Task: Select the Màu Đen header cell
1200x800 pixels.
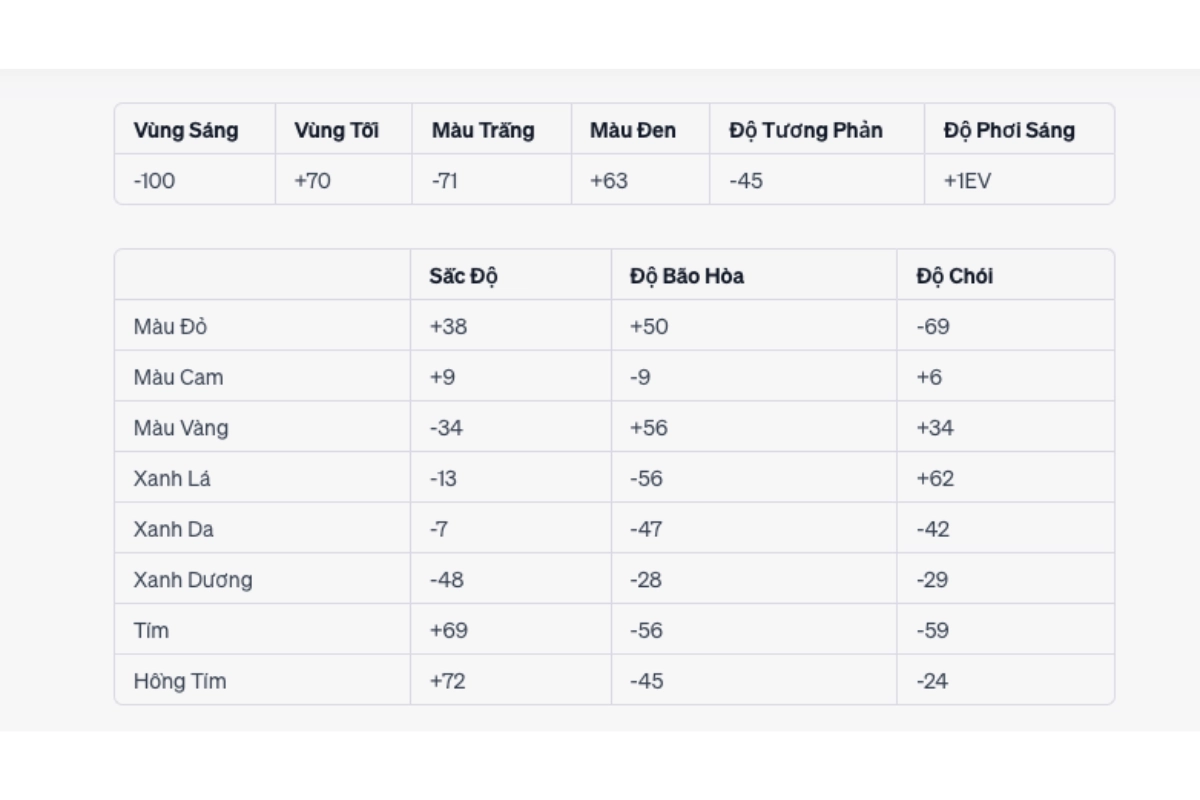Action: (633, 130)
